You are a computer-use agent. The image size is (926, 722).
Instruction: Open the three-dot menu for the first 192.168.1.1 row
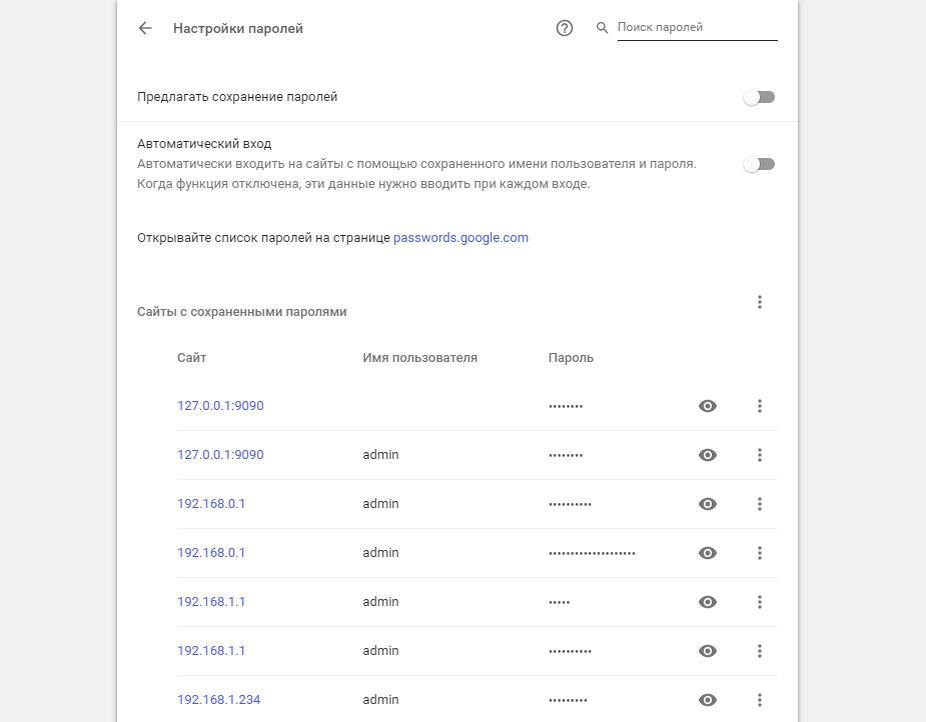tap(760, 601)
